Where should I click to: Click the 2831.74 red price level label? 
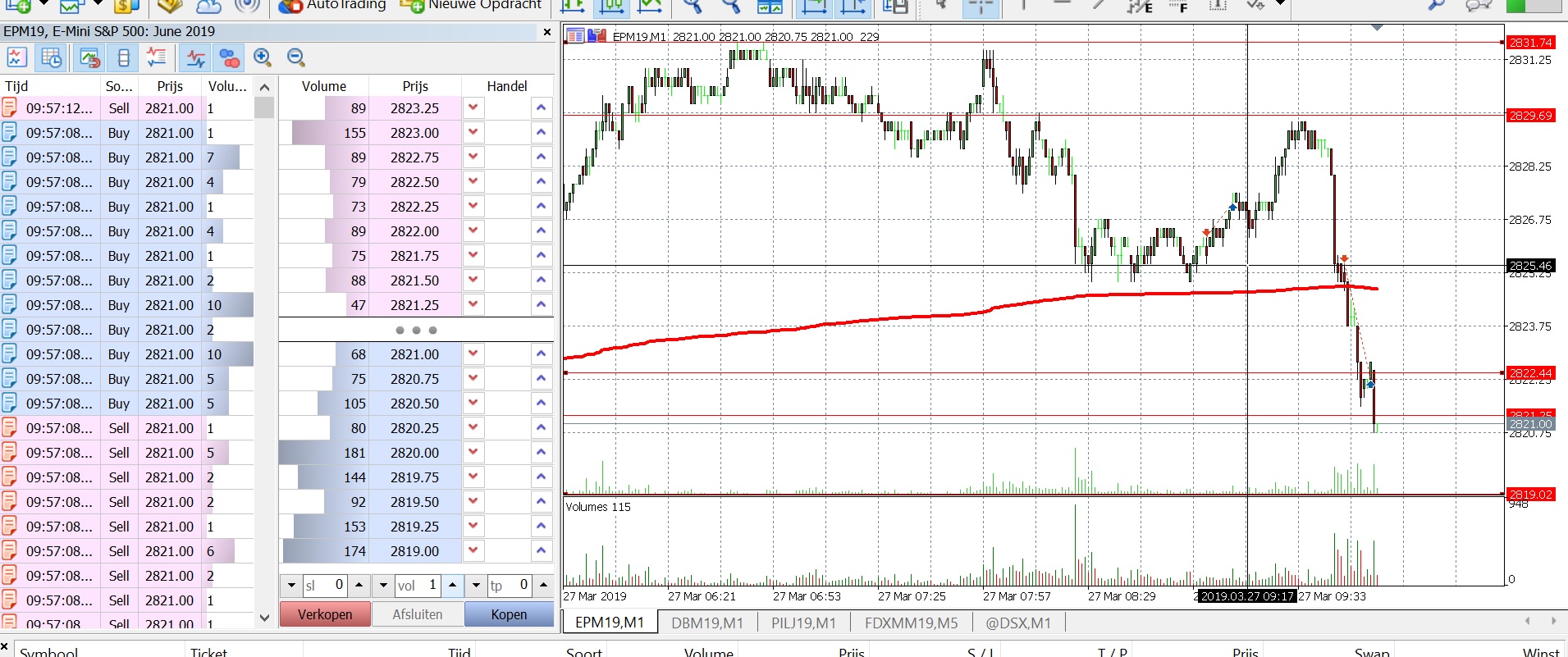1530,43
